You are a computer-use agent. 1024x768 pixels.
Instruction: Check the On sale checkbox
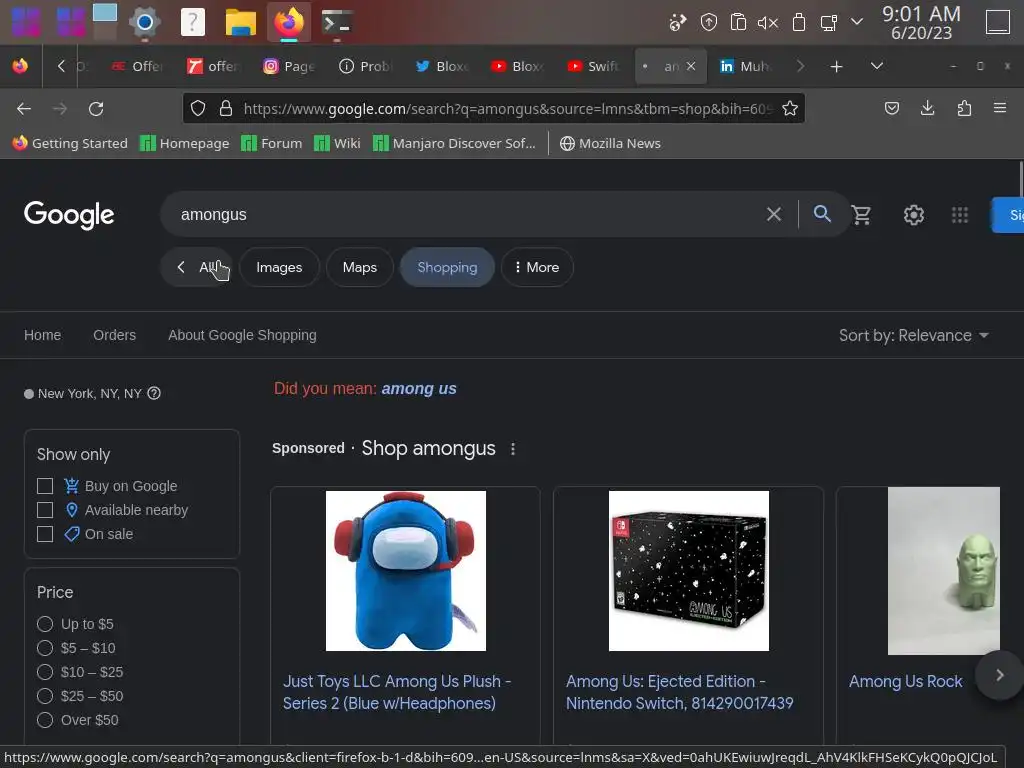(x=45, y=534)
